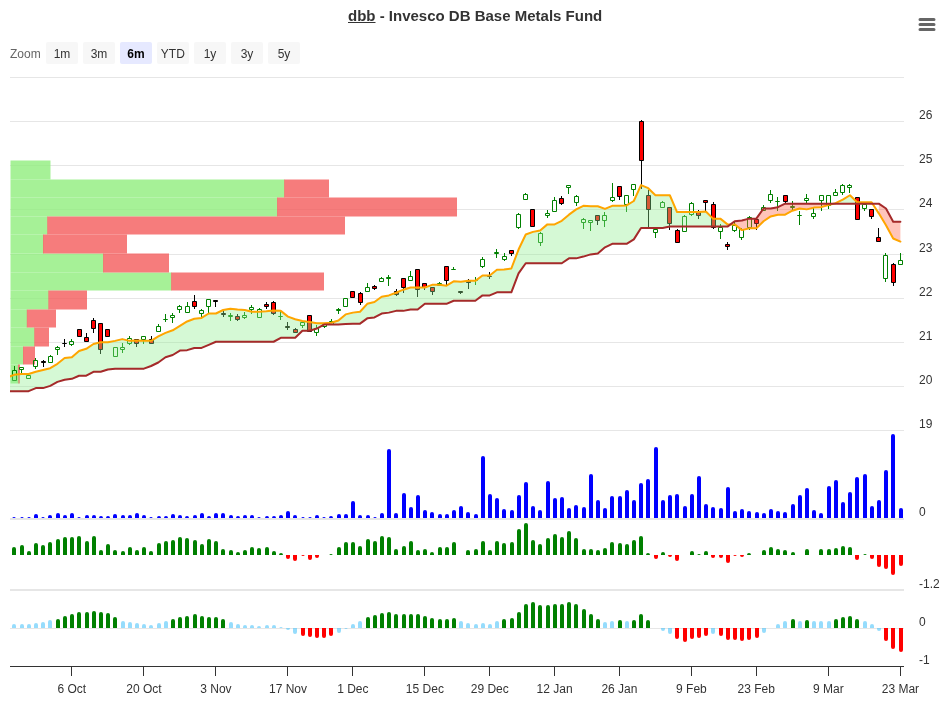The height and width of the screenshot is (720, 950).
Task: Choose the 1y zoom range
Action: 210,53
